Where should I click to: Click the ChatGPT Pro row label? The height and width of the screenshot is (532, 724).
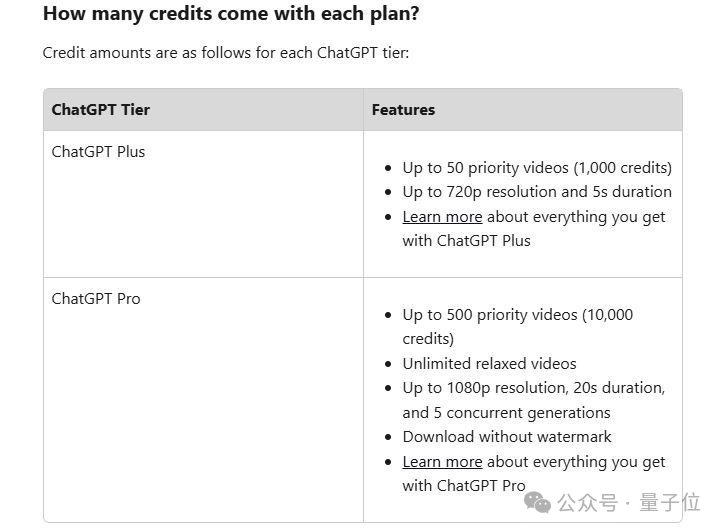(96, 298)
